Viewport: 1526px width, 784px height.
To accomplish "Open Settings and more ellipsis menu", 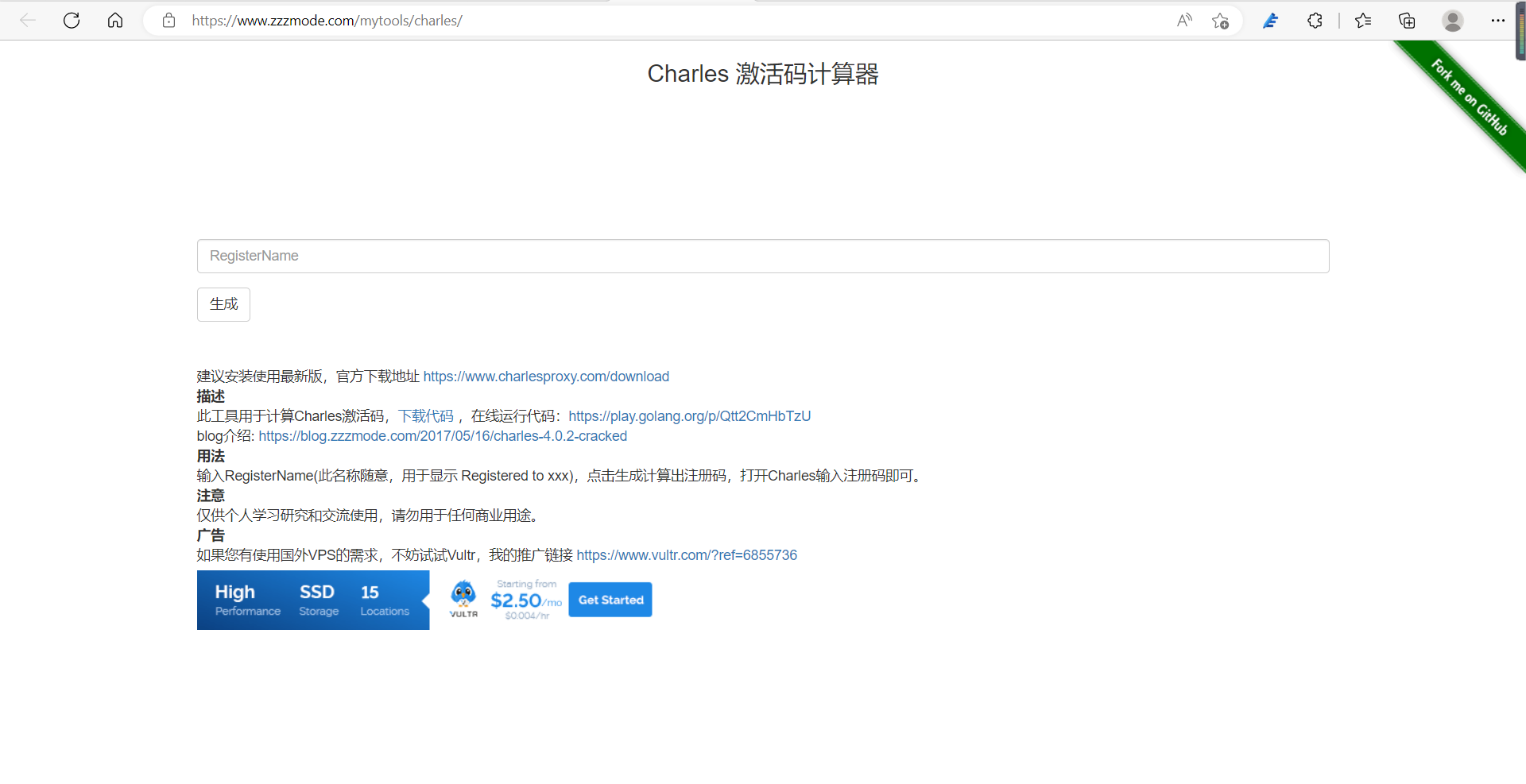I will coord(1498,21).
